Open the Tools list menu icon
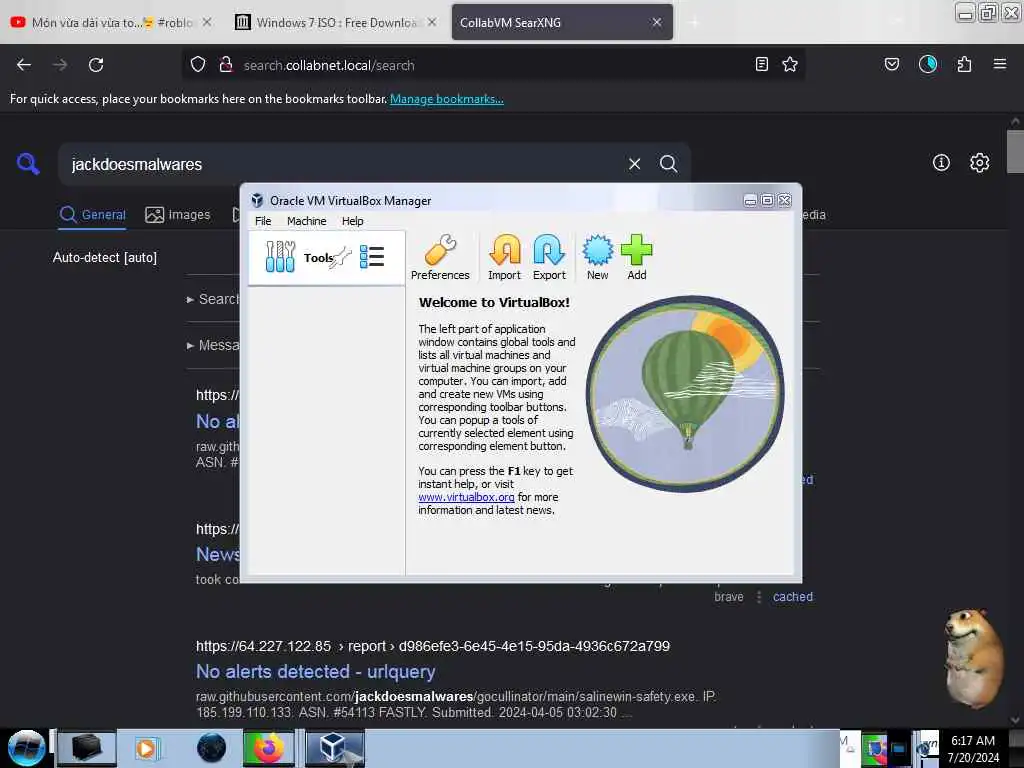The height and width of the screenshot is (768, 1024). [x=372, y=257]
